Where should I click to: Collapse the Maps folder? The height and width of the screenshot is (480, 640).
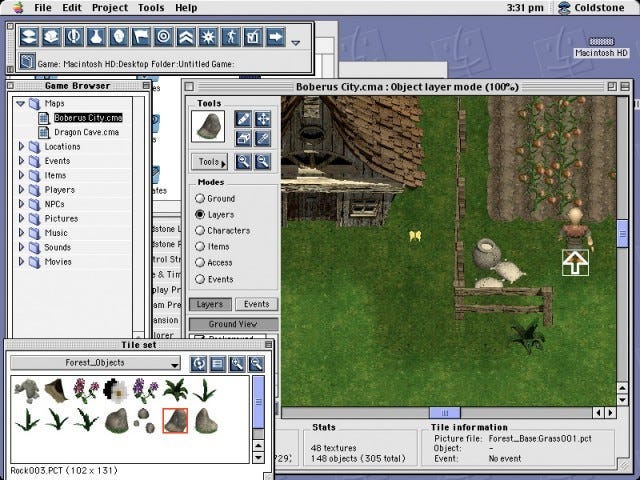point(20,104)
